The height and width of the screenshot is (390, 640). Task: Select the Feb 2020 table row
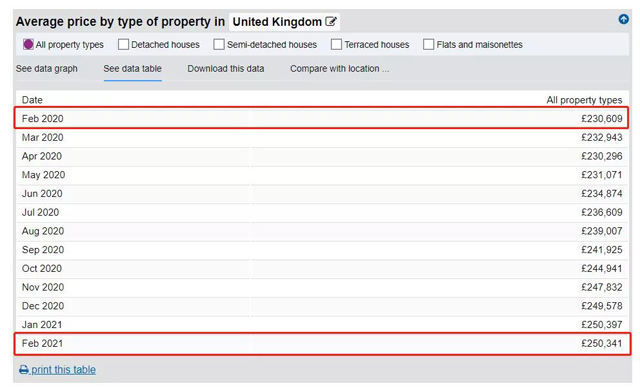click(321, 118)
